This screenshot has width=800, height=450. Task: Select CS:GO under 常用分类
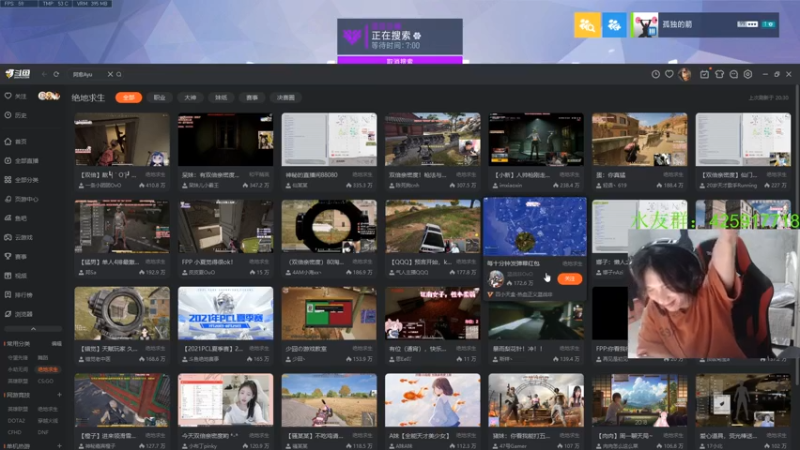(x=45, y=381)
